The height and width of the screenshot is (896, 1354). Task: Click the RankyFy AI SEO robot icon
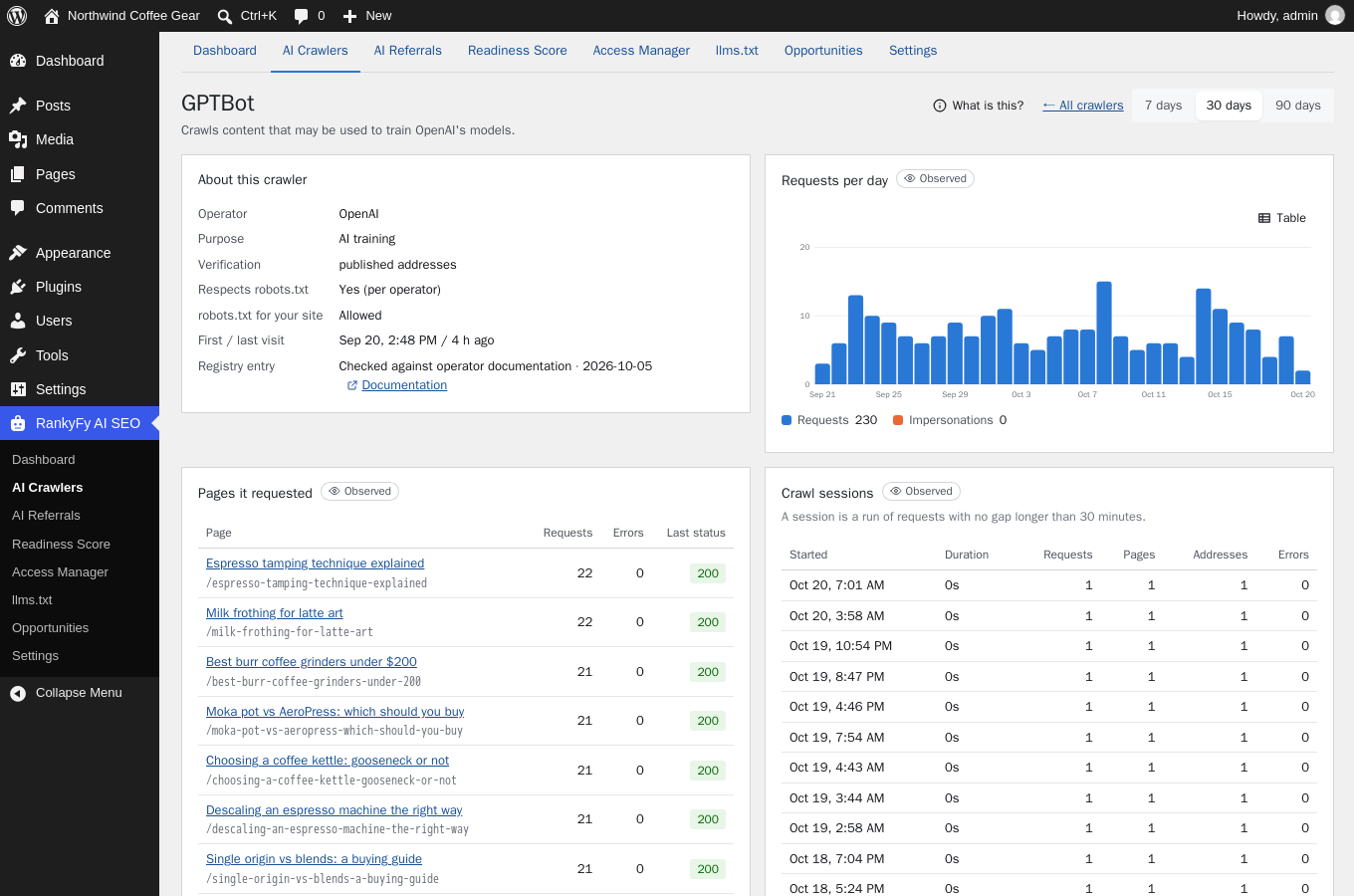18,423
